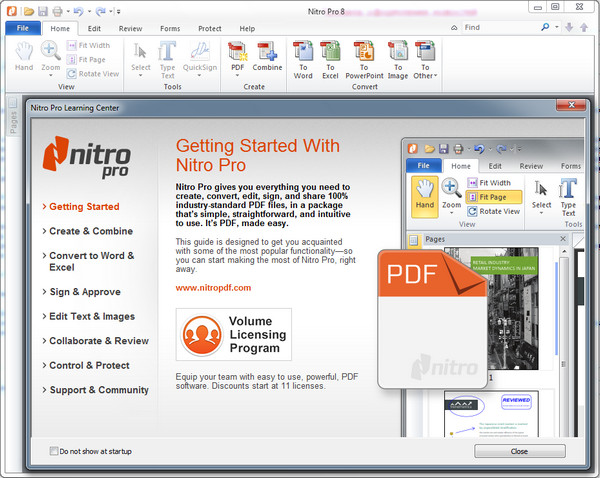Activate the Type Text tool
This screenshot has height=478, width=600.
[168, 57]
